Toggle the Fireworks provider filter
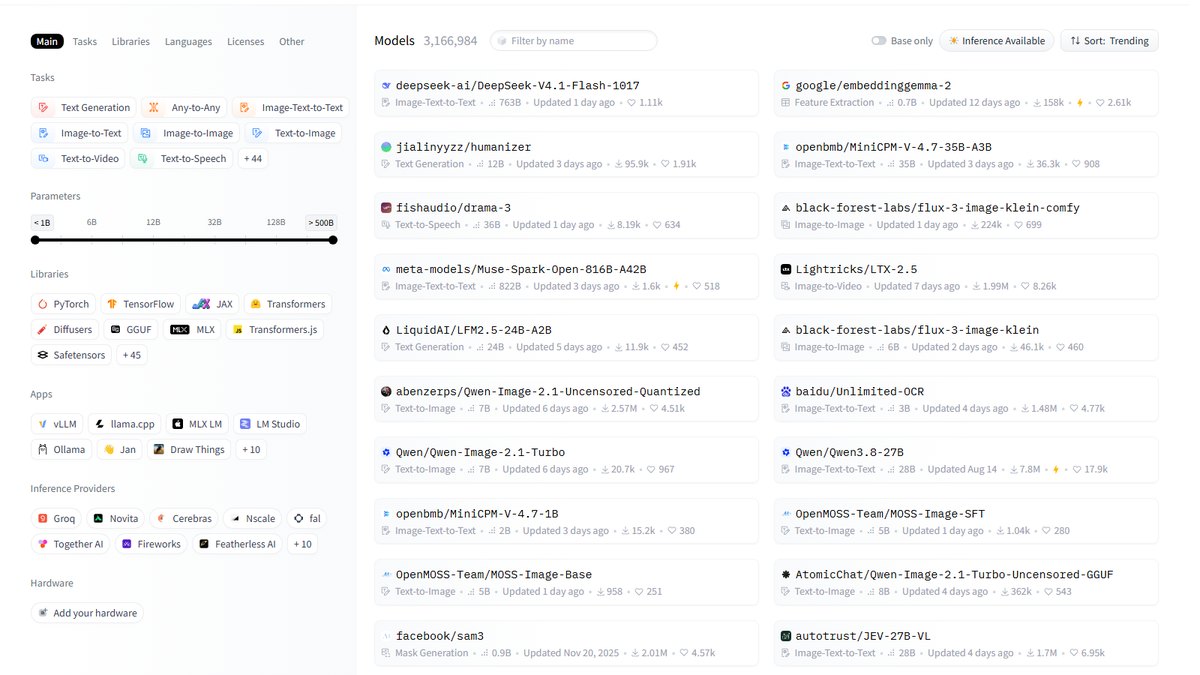Viewport: 1200px width, 675px height. 151,544
